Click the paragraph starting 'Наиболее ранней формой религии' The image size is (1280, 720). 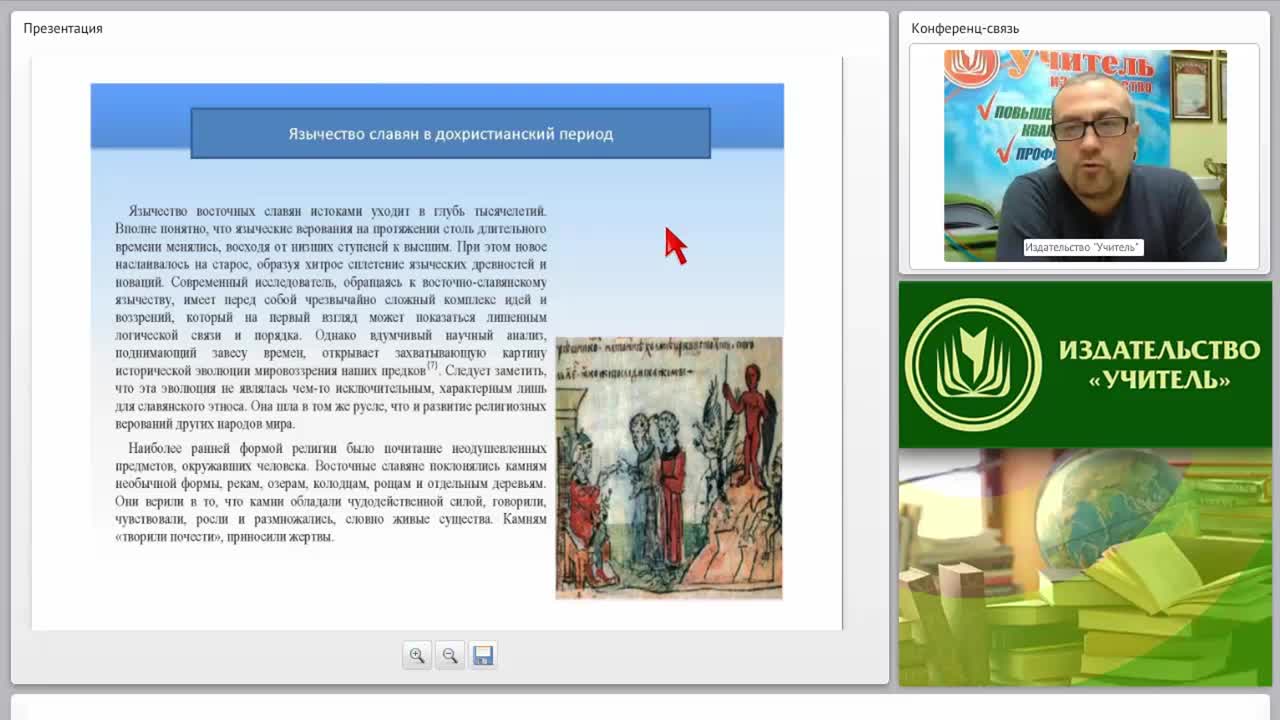(331, 492)
